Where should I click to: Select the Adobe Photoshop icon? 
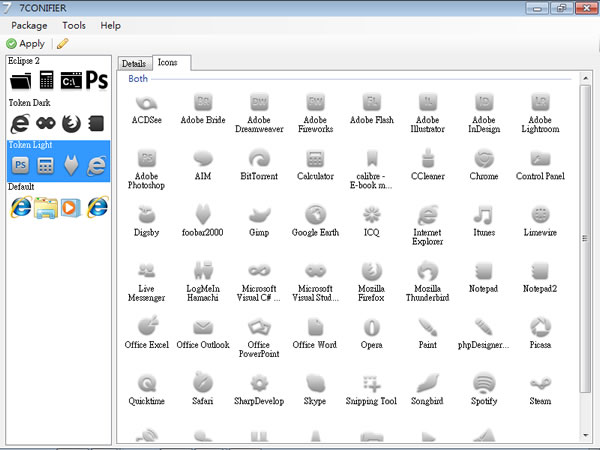(147, 159)
